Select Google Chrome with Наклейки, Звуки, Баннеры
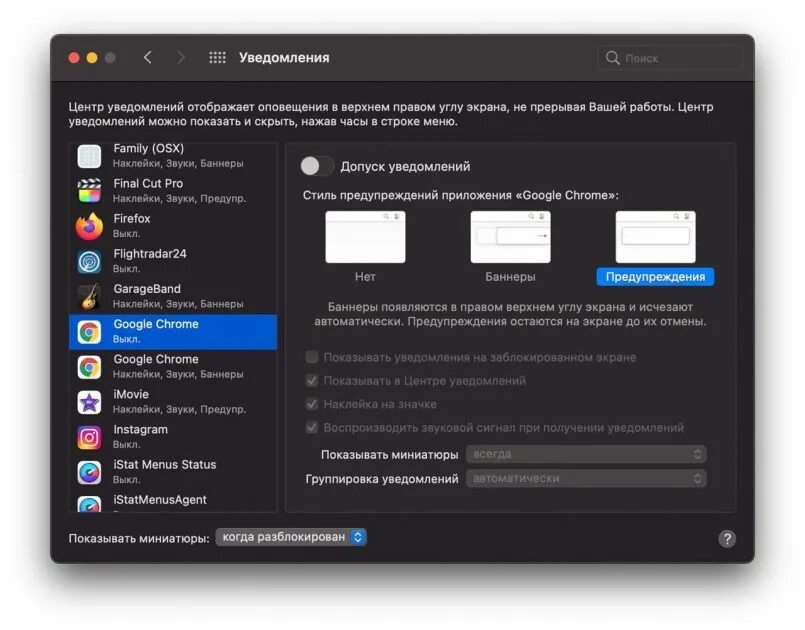The height and width of the screenshot is (630, 805). [x=173, y=367]
